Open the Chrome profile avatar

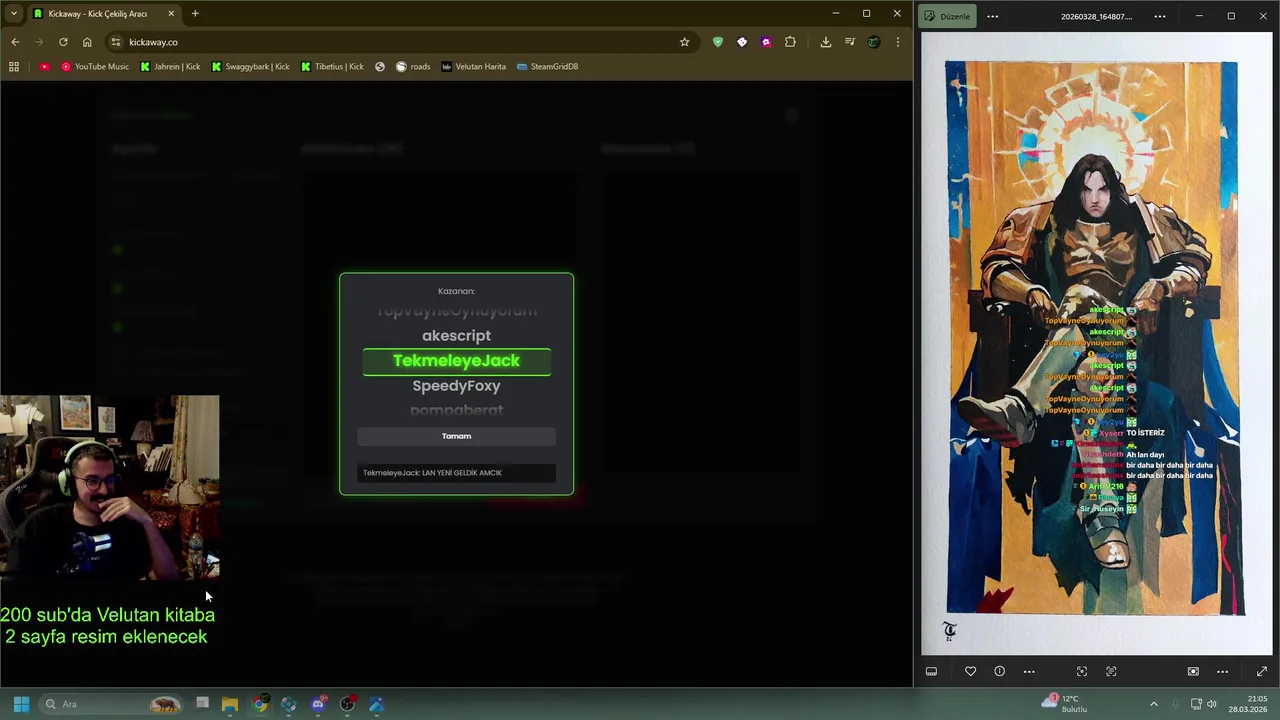coord(874,42)
